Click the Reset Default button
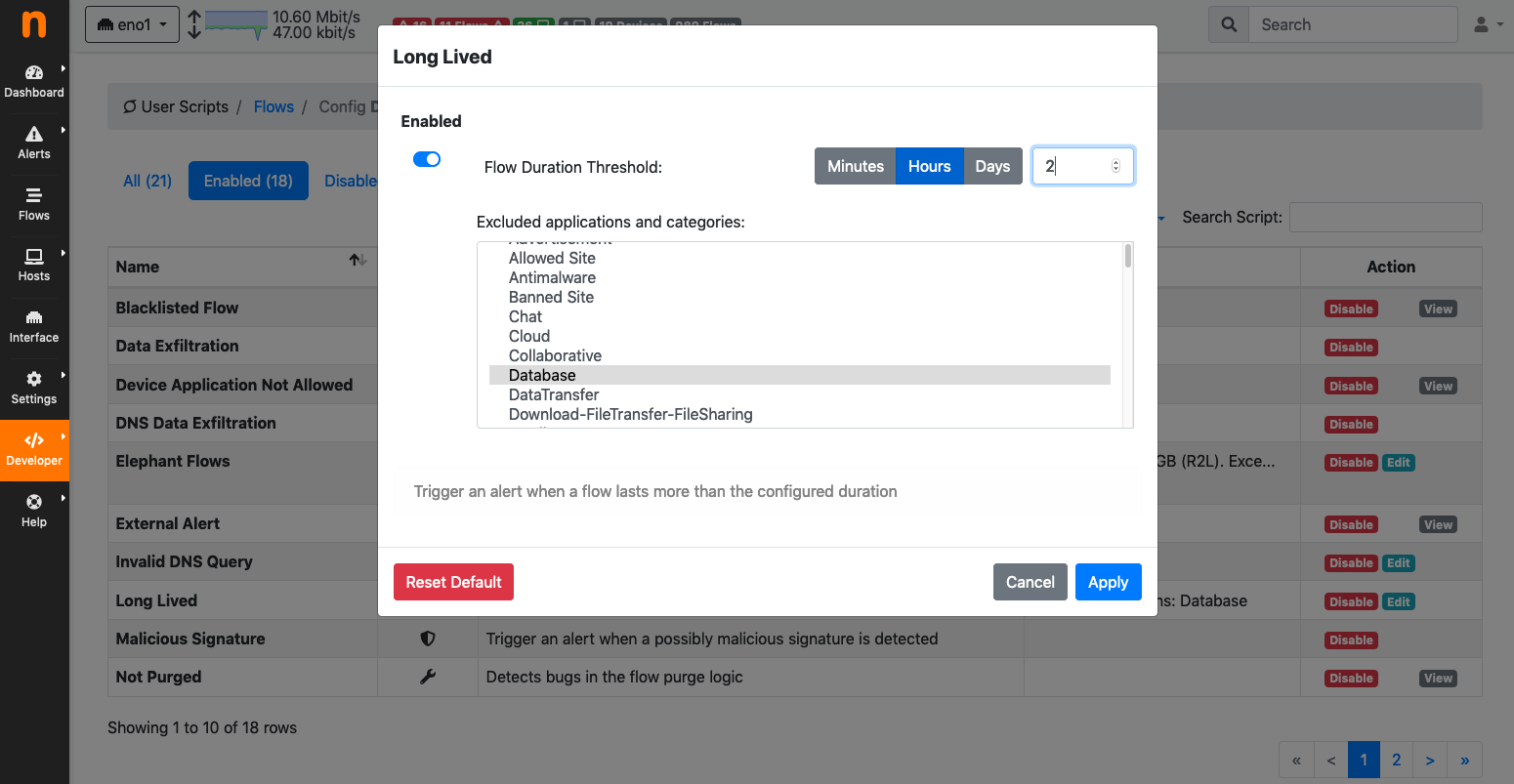 click(453, 582)
